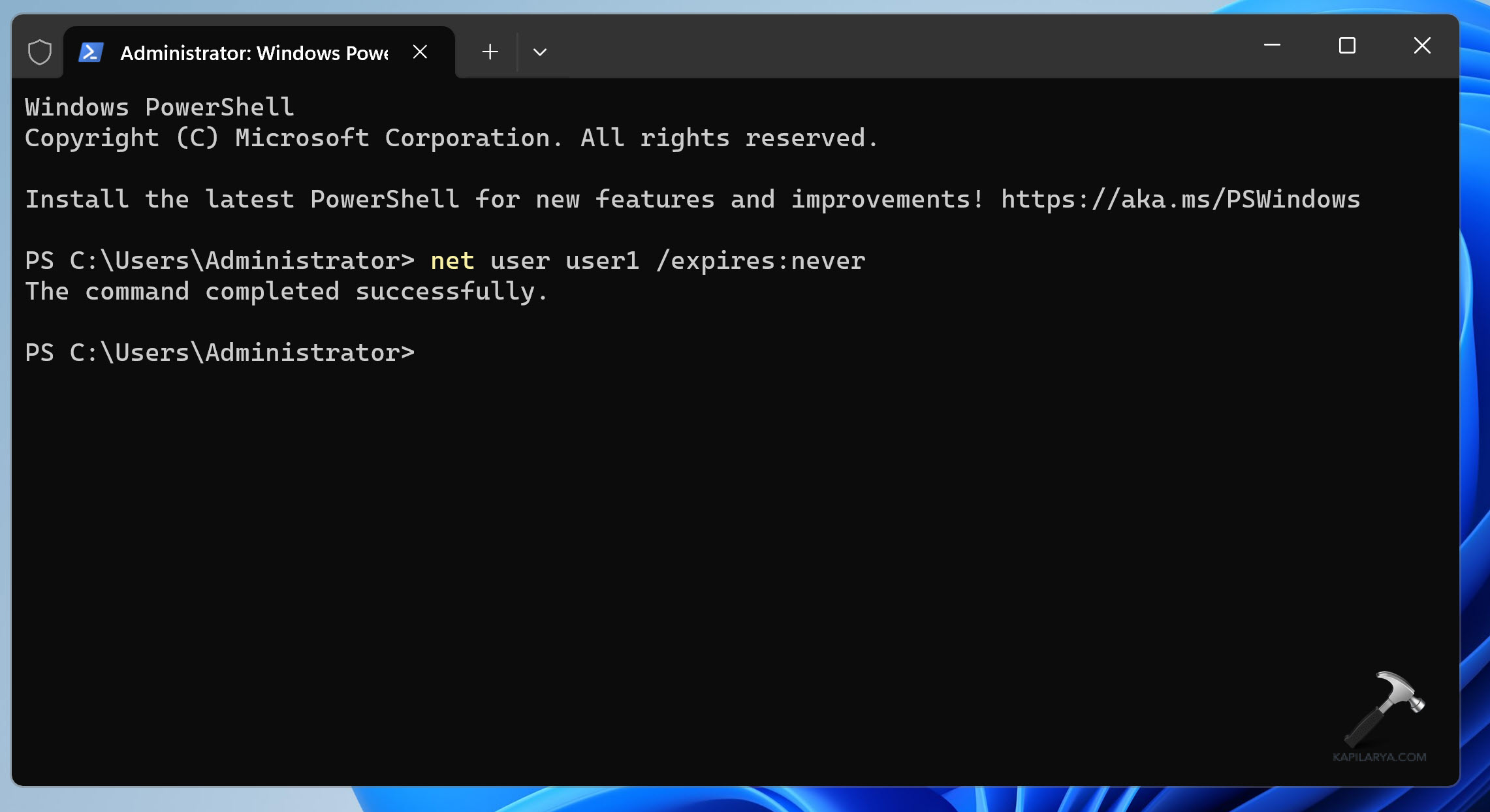
Task: Click the 'command completed successfully' output line
Action: 286,292
